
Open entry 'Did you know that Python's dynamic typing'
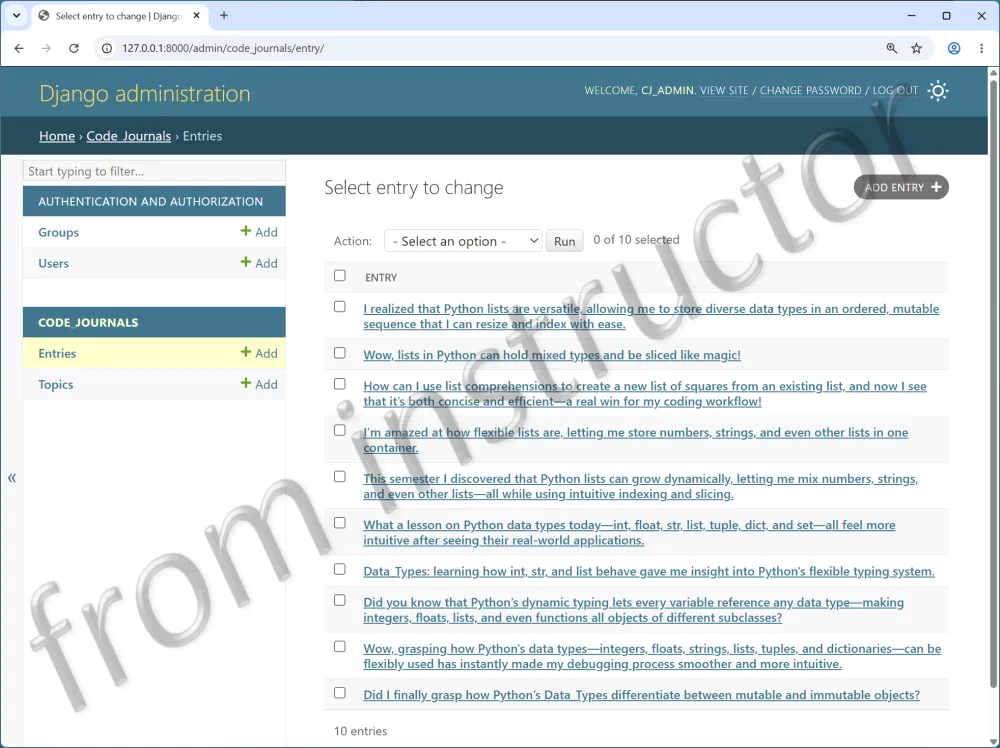pos(634,610)
